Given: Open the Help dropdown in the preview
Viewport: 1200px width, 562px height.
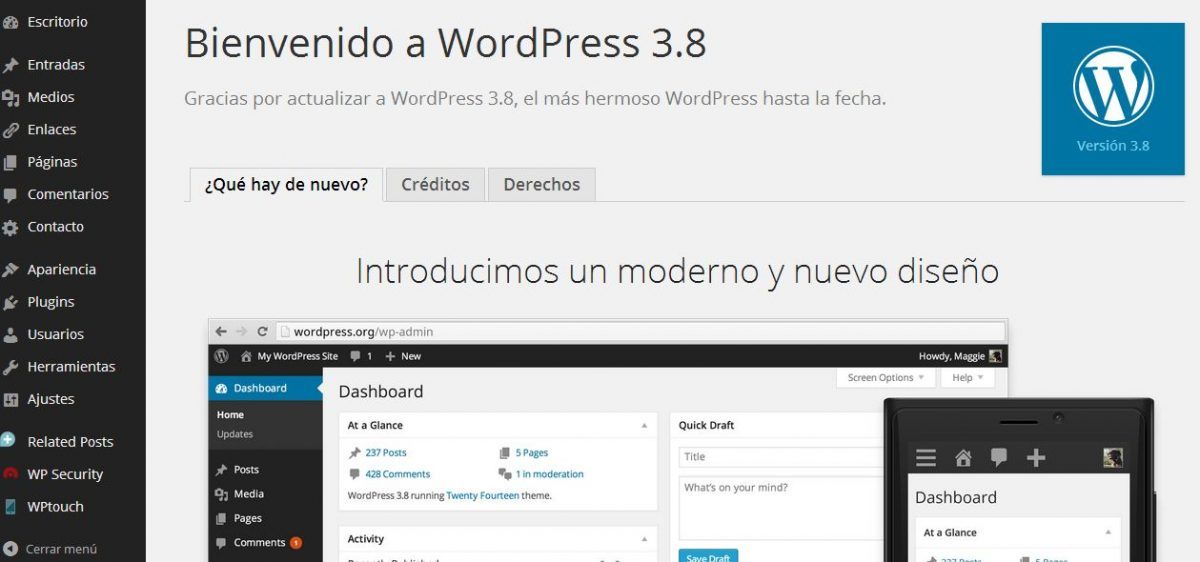Looking at the screenshot, I should 968,378.
